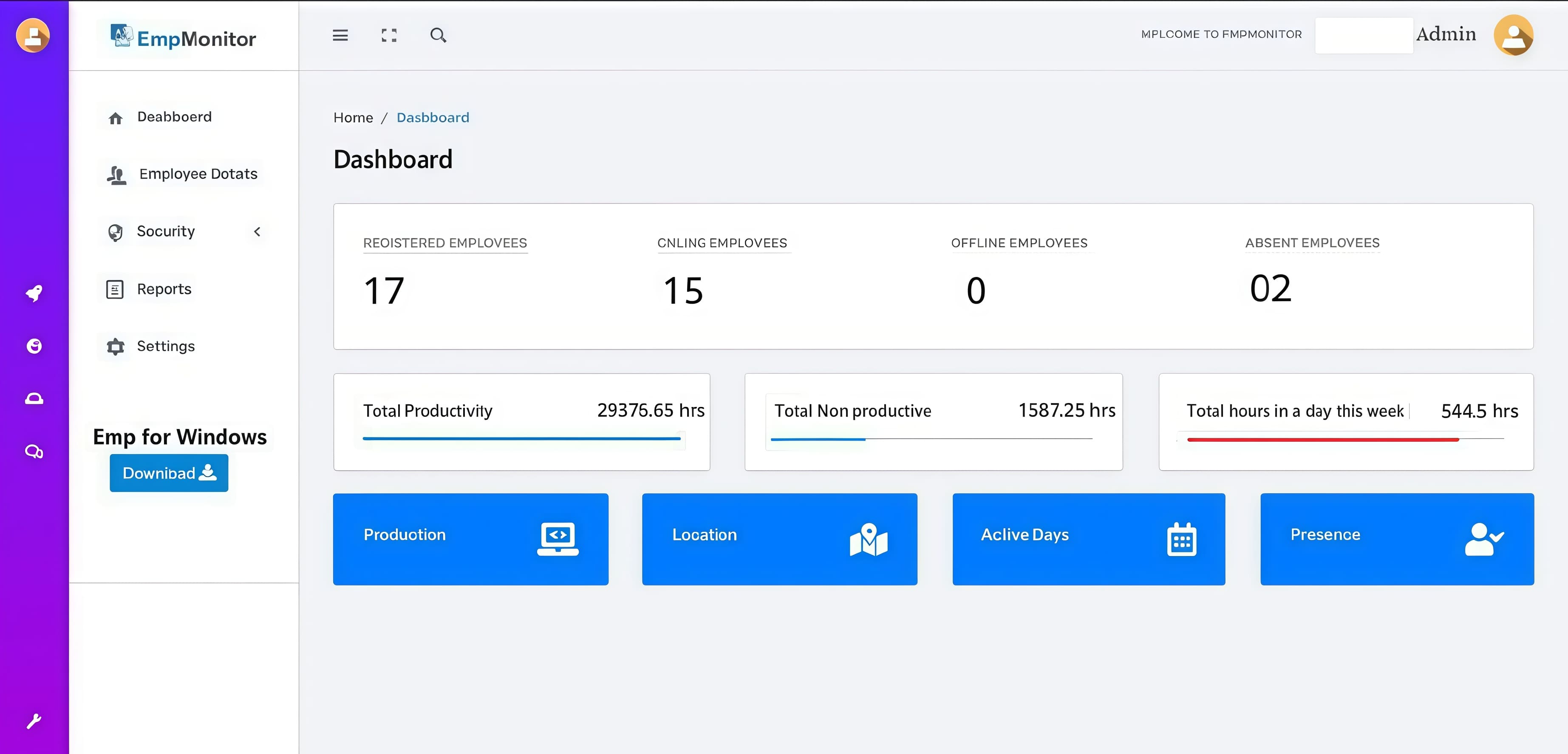The width and height of the screenshot is (1568, 754).
Task: Click the Absent Employees heading
Action: tap(1312, 243)
